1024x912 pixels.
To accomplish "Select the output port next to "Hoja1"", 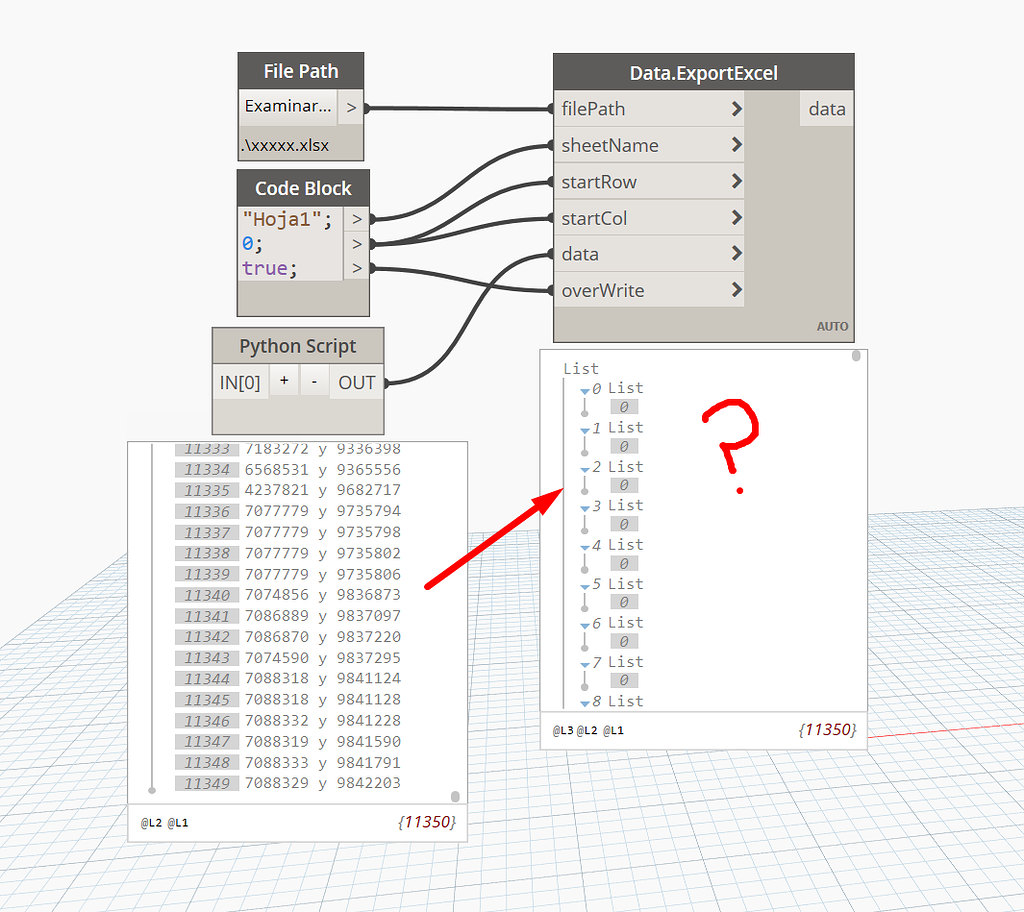I will [356, 219].
